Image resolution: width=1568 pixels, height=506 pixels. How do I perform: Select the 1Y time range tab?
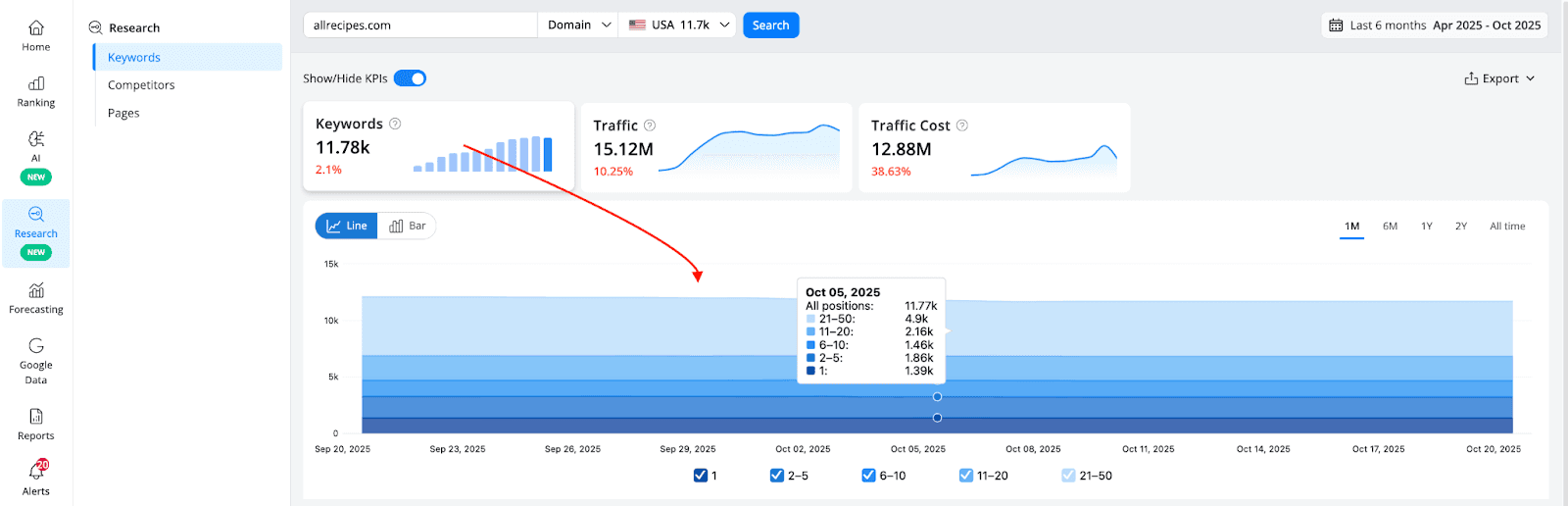(1427, 227)
